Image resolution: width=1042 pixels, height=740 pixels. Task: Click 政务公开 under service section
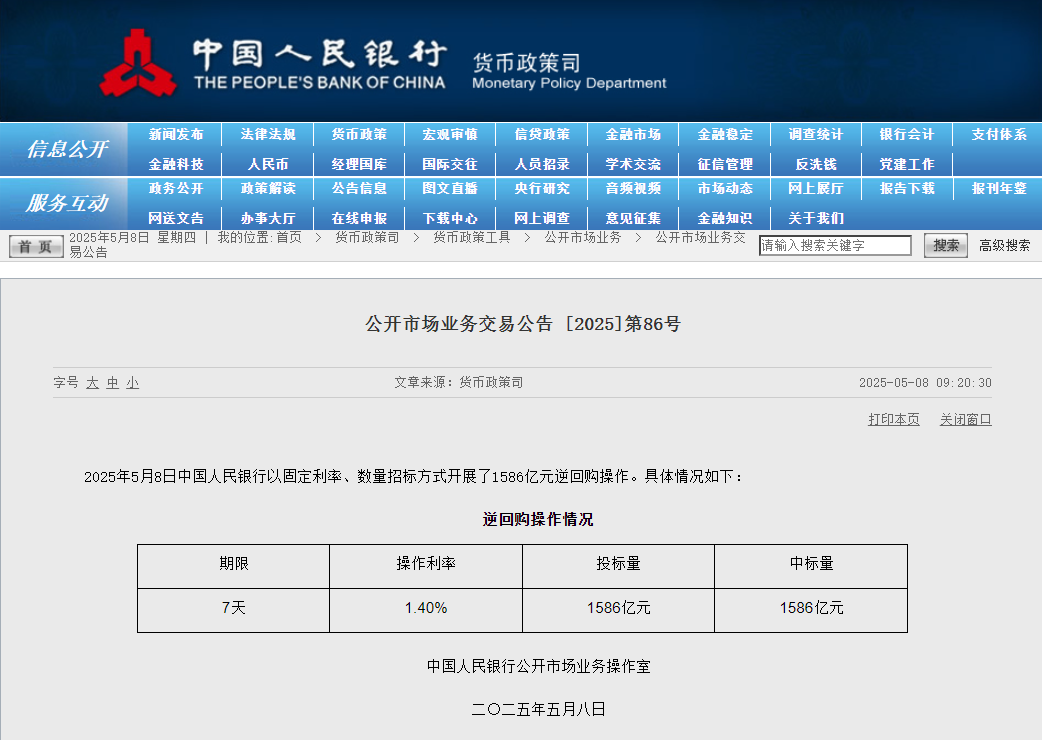[176, 189]
